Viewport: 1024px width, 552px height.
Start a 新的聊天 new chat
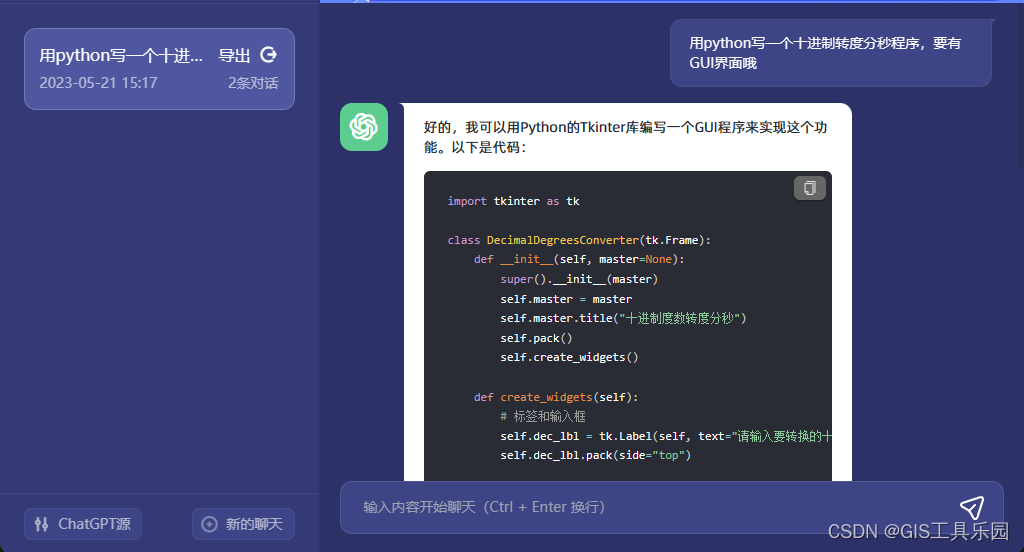point(243,524)
